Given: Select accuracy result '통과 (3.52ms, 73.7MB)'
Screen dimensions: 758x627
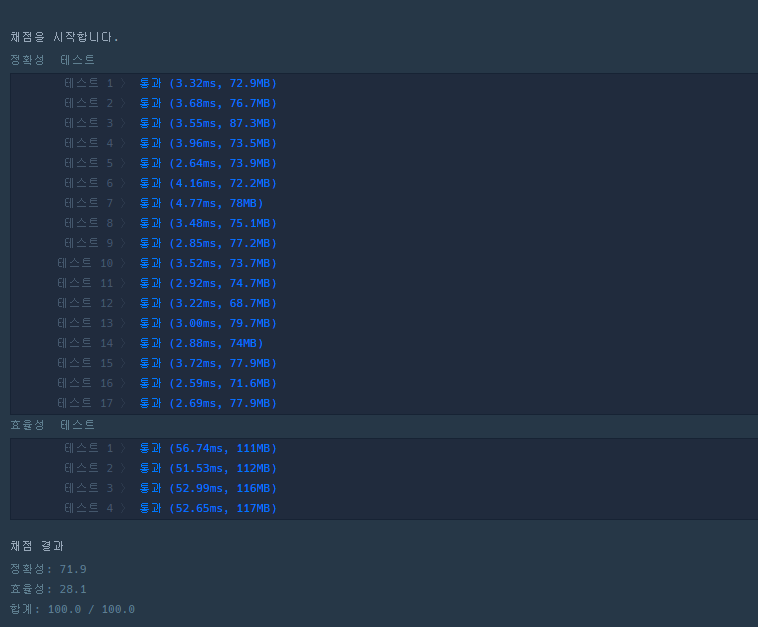Looking at the screenshot, I should coord(208,263).
